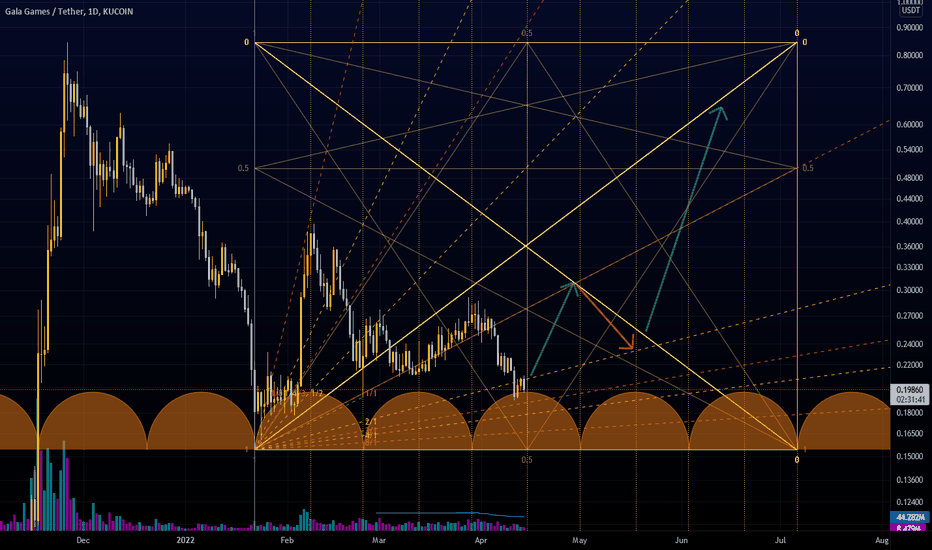
Task: Click the 1/1 Gann fan label
Action: click(x=371, y=394)
